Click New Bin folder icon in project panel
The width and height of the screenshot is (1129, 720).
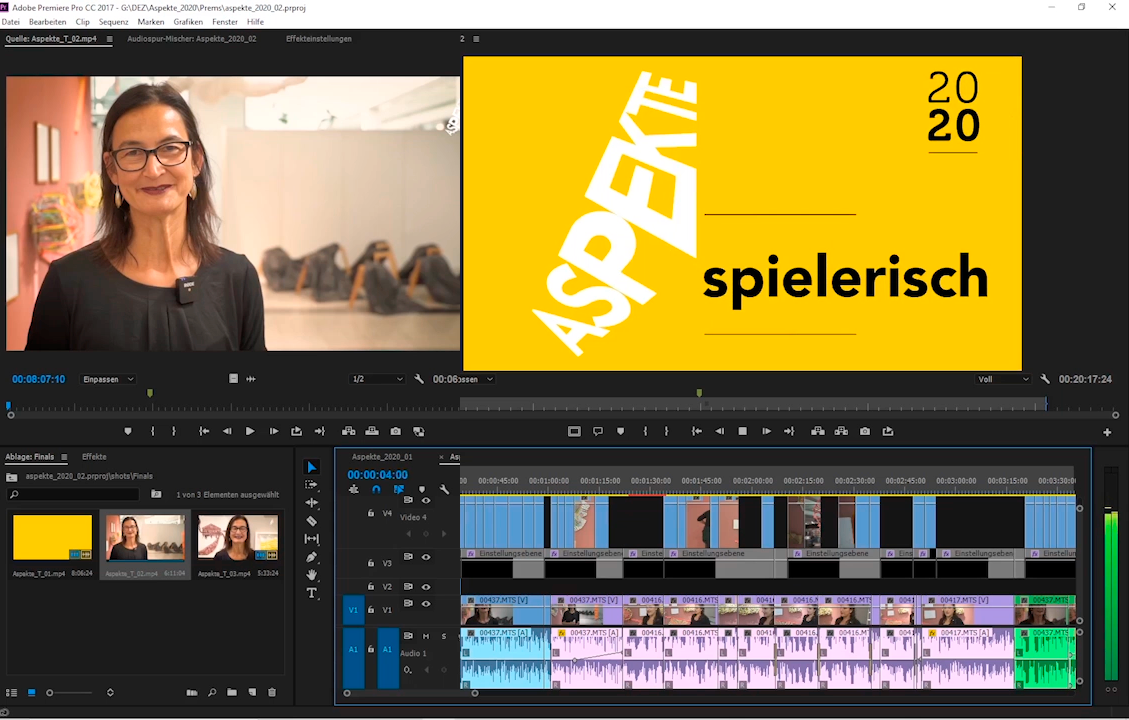(232, 693)
